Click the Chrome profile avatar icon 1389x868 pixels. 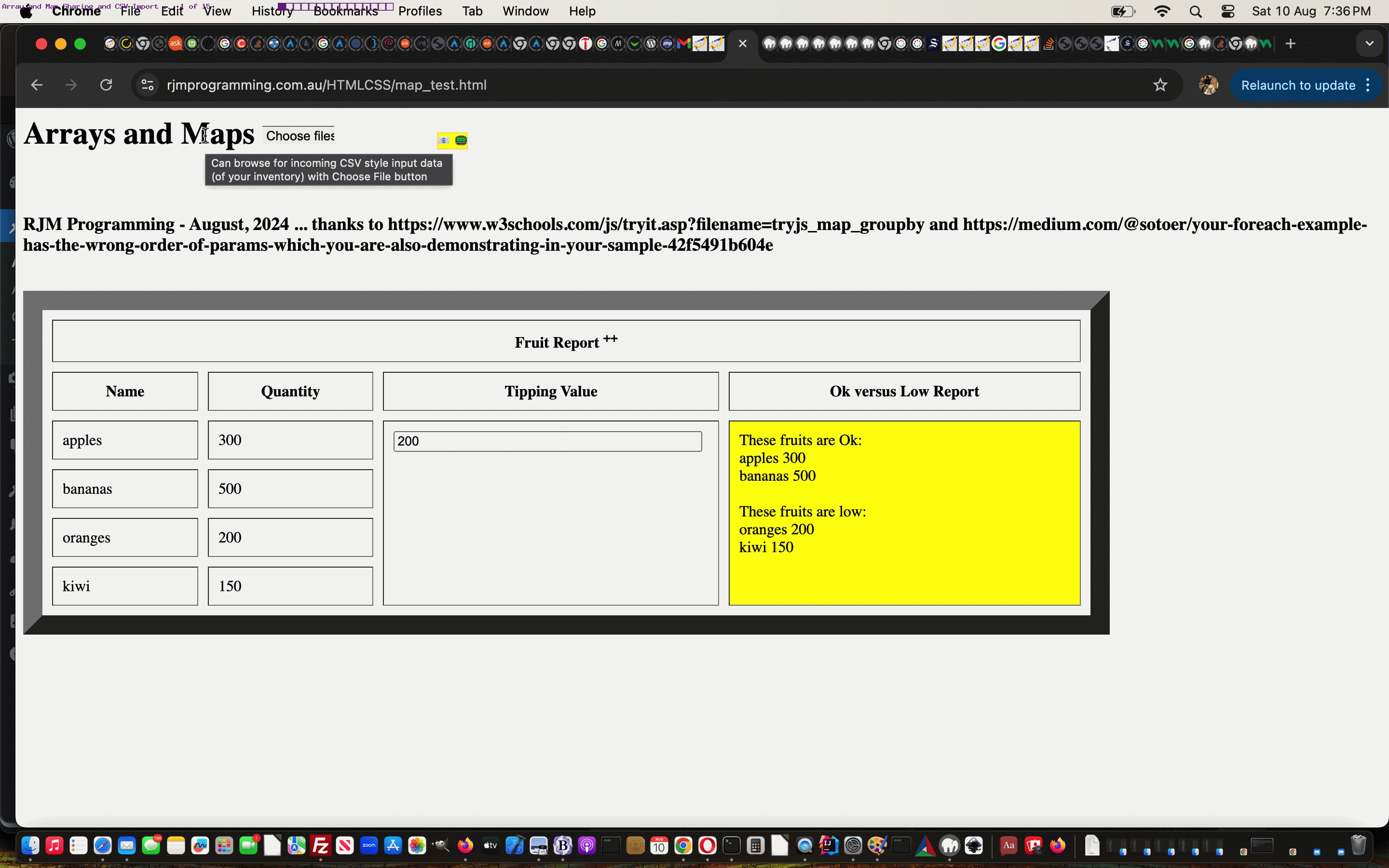(x=1209, y=85)
